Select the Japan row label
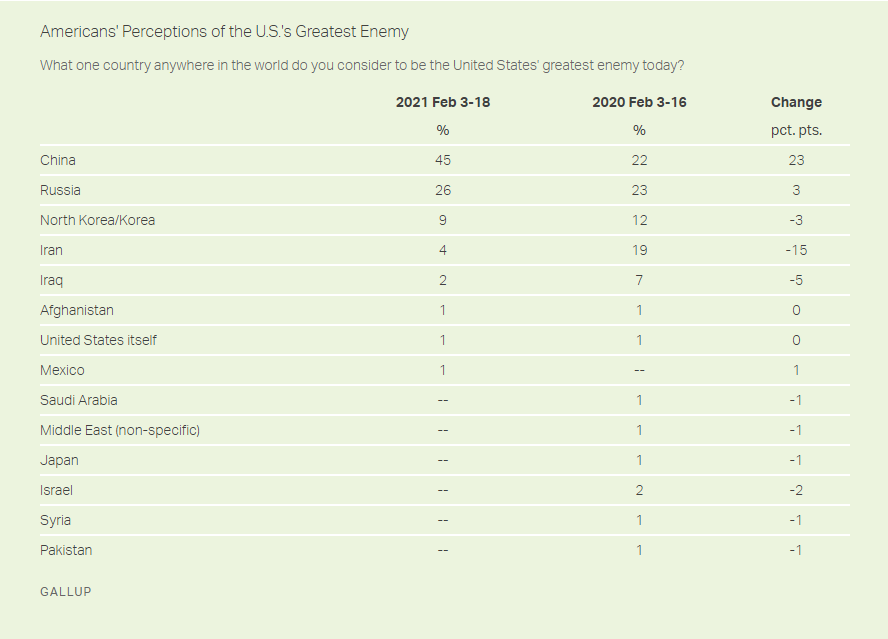888x639 pixels. [59, 461]
